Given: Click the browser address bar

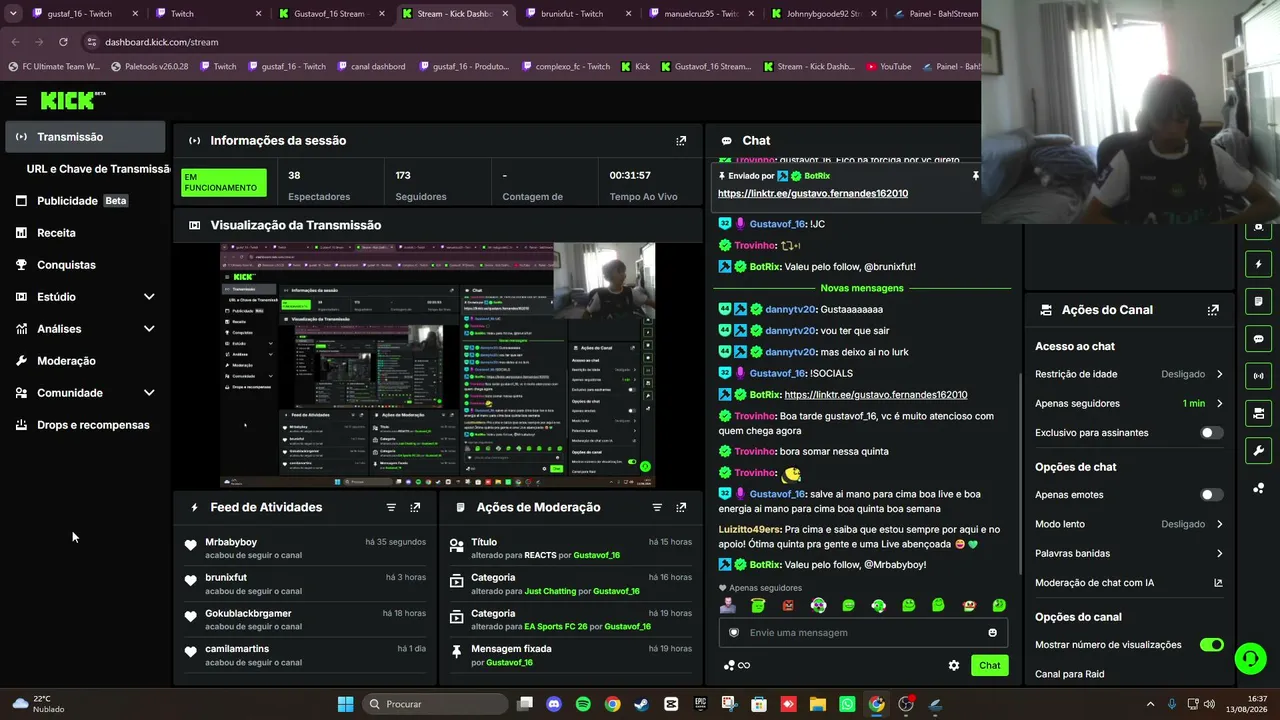Looking at the screenshot, I should [x=530, y=42].
